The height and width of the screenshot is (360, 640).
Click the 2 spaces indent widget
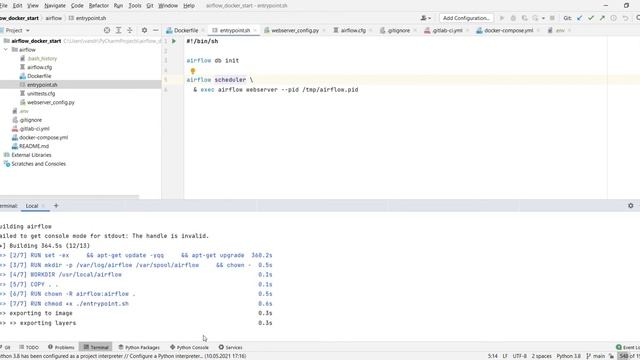click(542, 356)
